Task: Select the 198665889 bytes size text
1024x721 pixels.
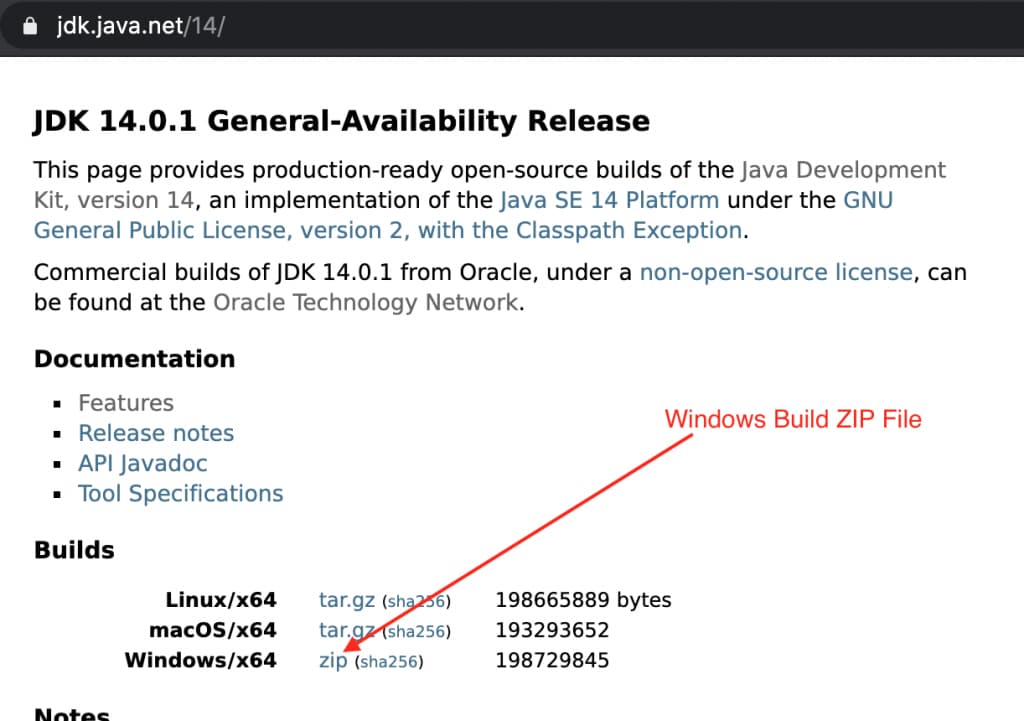Action: [583, 600]
